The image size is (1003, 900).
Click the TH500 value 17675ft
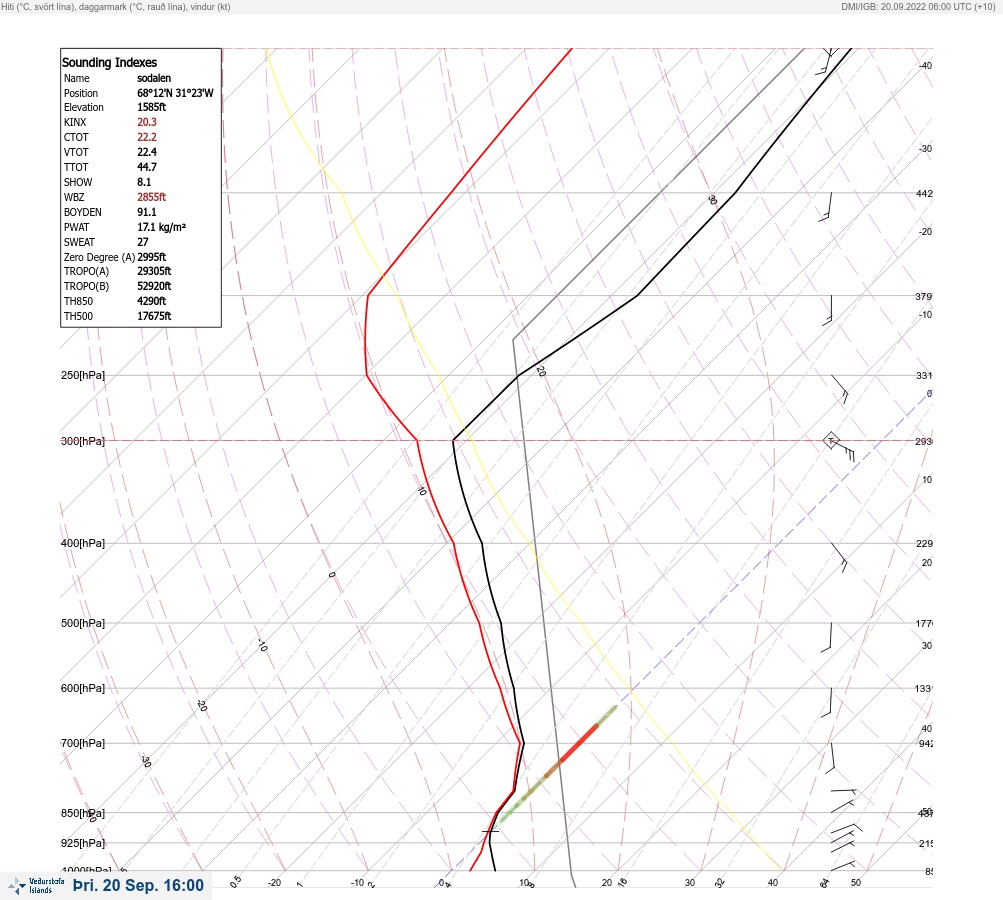(154, 317)
